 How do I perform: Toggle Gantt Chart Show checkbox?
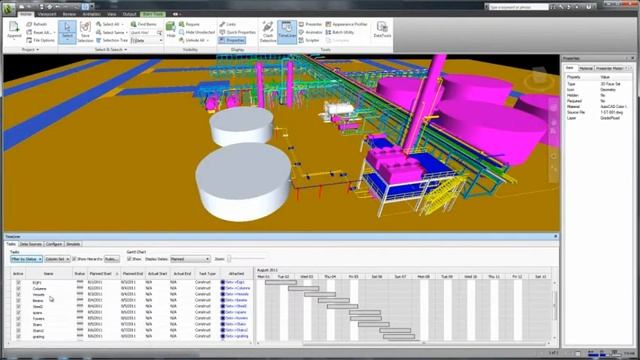(x=129, y=259)
